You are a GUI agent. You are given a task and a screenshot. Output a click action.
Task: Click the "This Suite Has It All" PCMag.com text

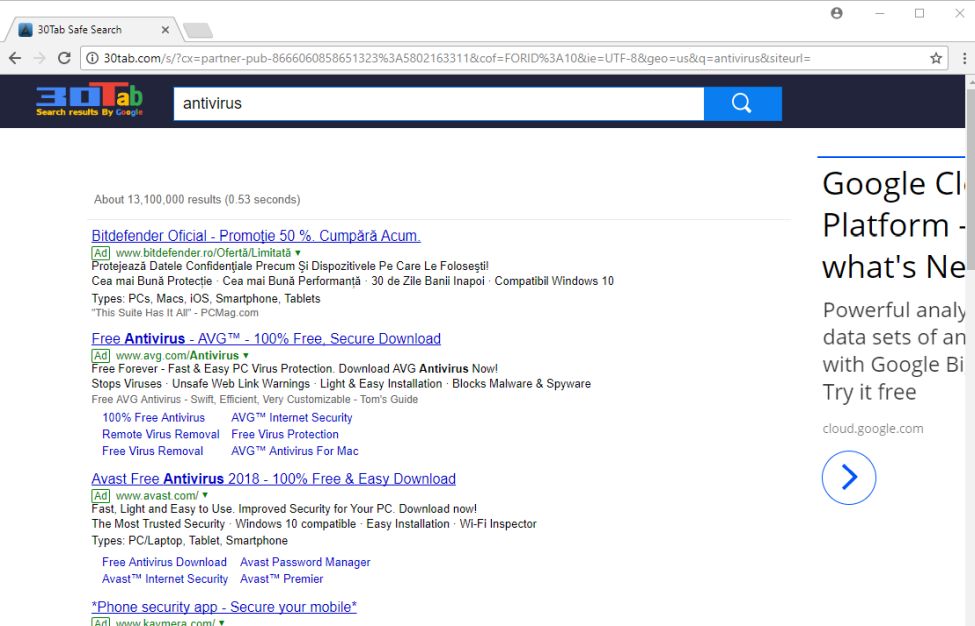coord(175,313)
